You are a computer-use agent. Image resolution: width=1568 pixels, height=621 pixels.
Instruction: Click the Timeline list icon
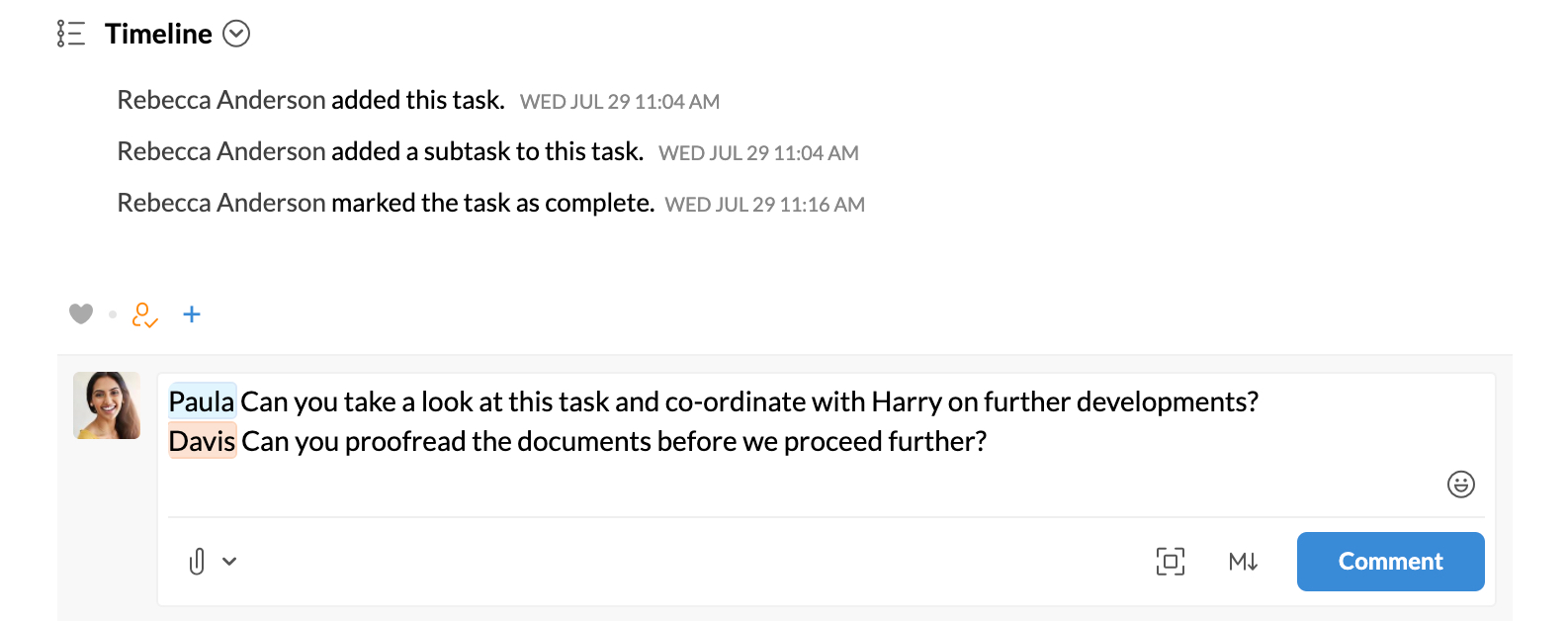pyautogui.click(x=71, y=34)
